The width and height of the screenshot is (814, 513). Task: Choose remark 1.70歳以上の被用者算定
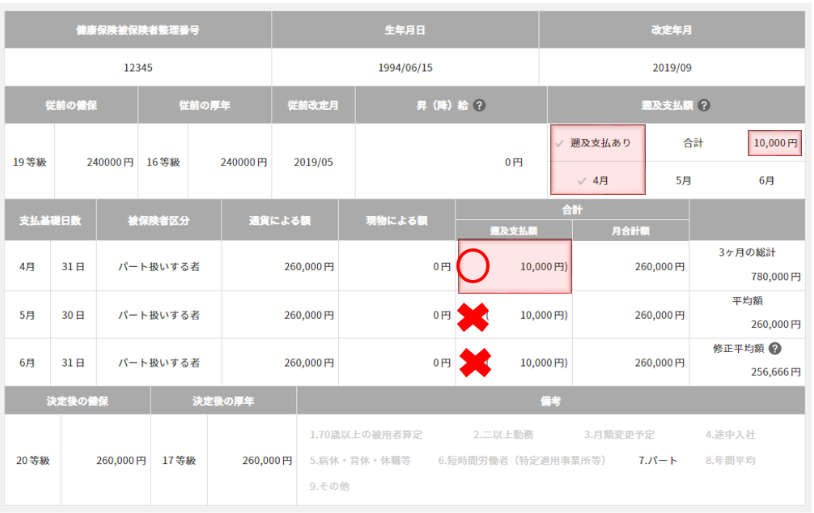366,435
